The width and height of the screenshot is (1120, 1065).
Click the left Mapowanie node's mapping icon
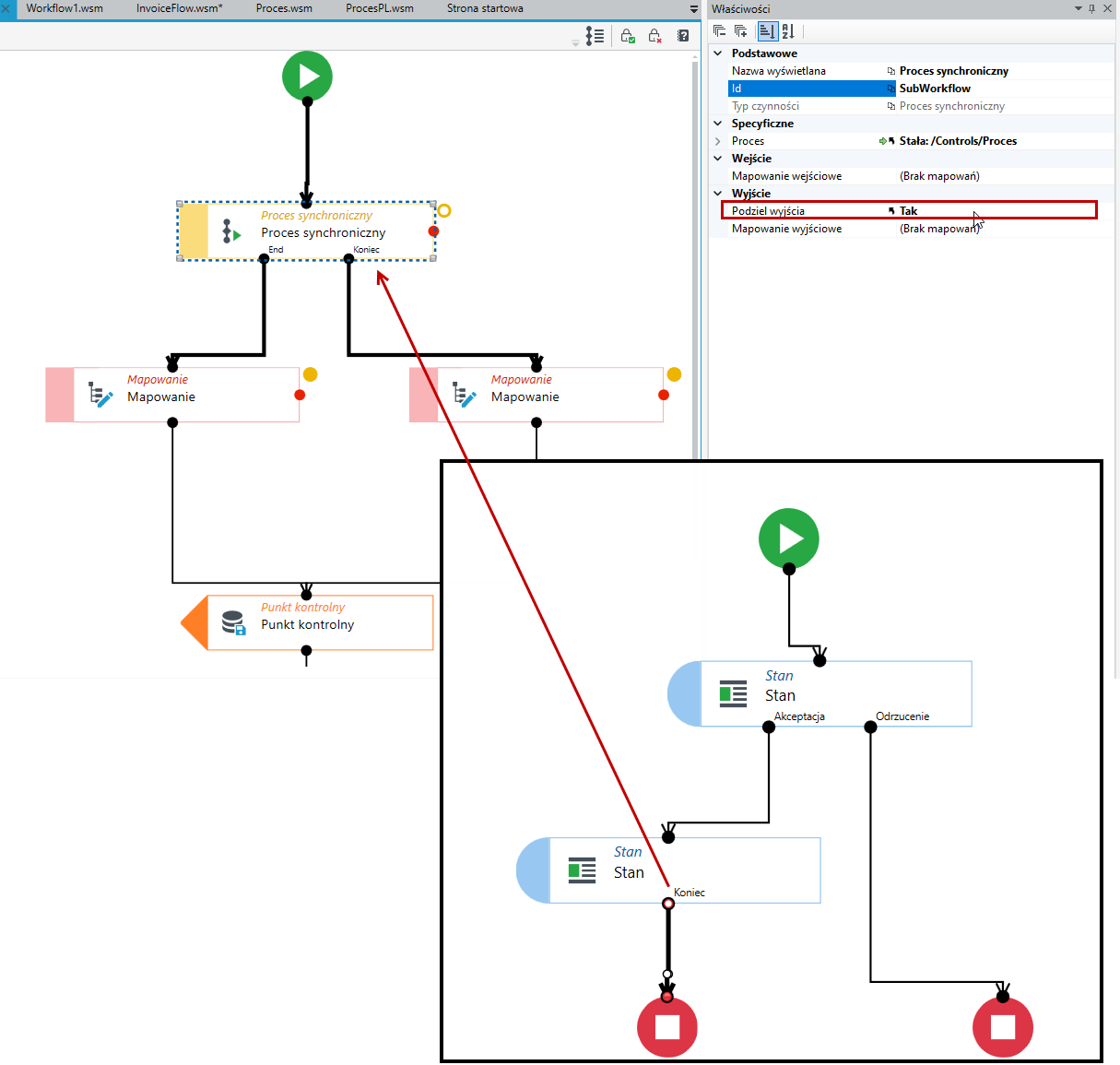(x=100, y=395)
